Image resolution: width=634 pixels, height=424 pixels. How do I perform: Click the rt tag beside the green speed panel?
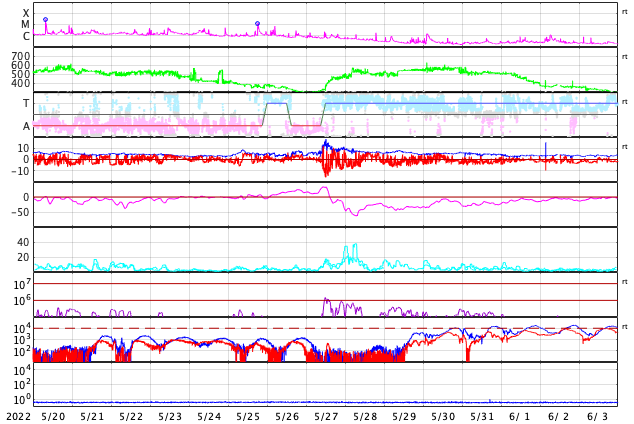point(625,57)
